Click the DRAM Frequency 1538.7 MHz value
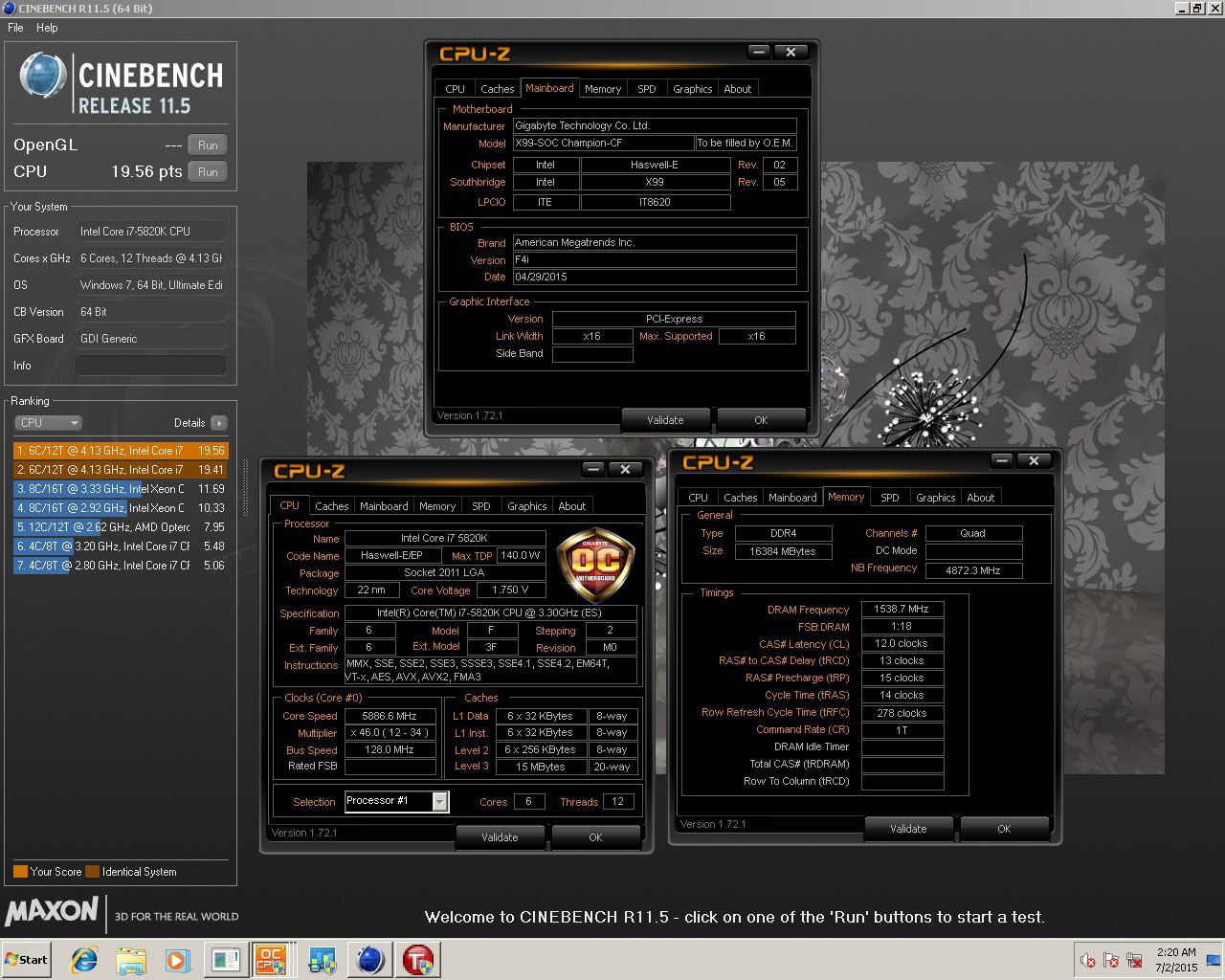Viewport: 1225px width, 980px height. [902, 609]
